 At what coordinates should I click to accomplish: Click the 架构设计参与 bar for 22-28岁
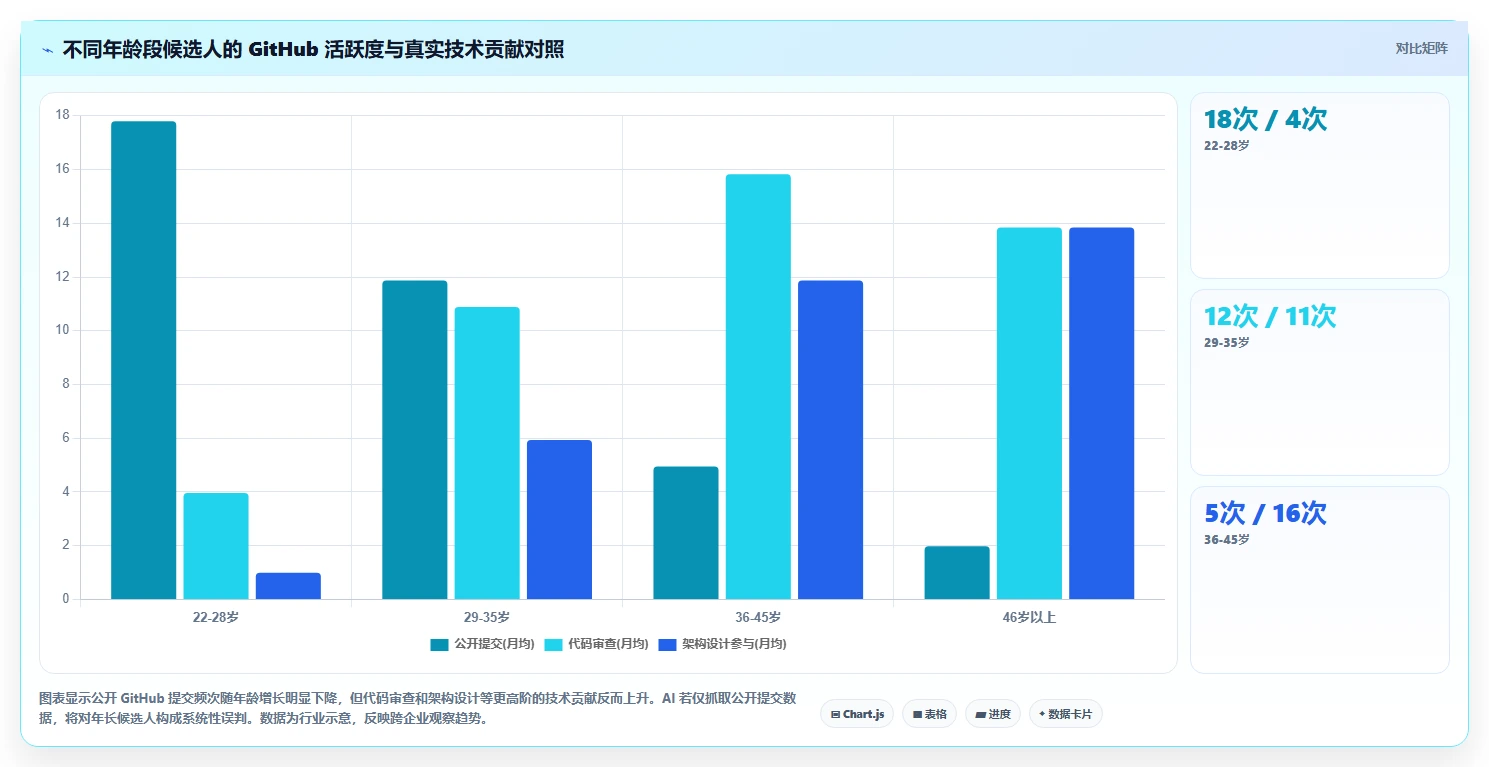pos(288,586)
